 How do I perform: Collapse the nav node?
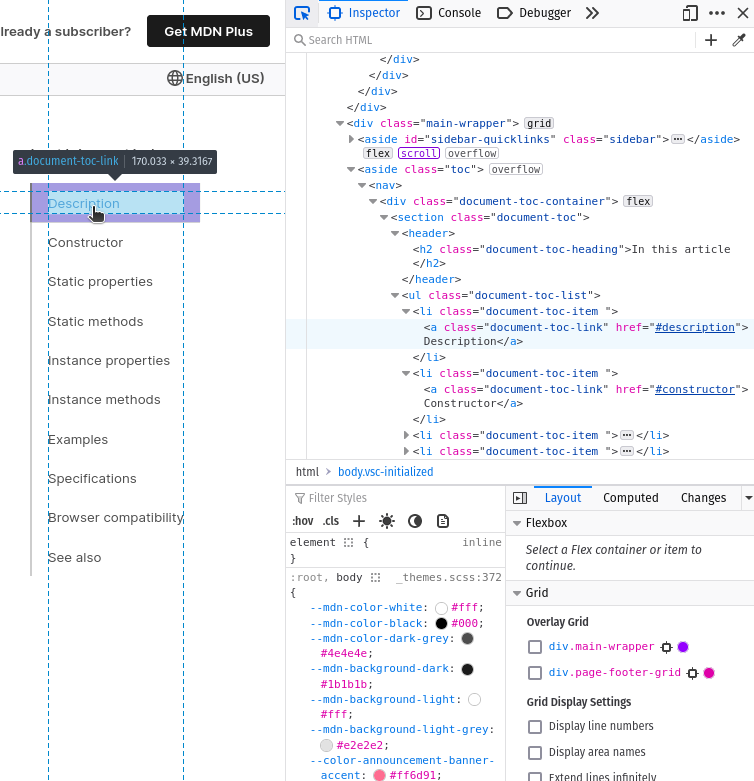click(x=362, y=185)
